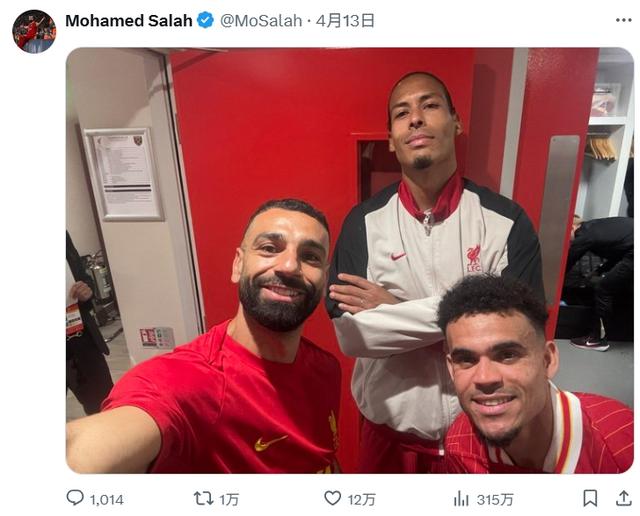Click the retweet arrows icon
Viewport: 640px width, 516px height.
tap(203, 498)
